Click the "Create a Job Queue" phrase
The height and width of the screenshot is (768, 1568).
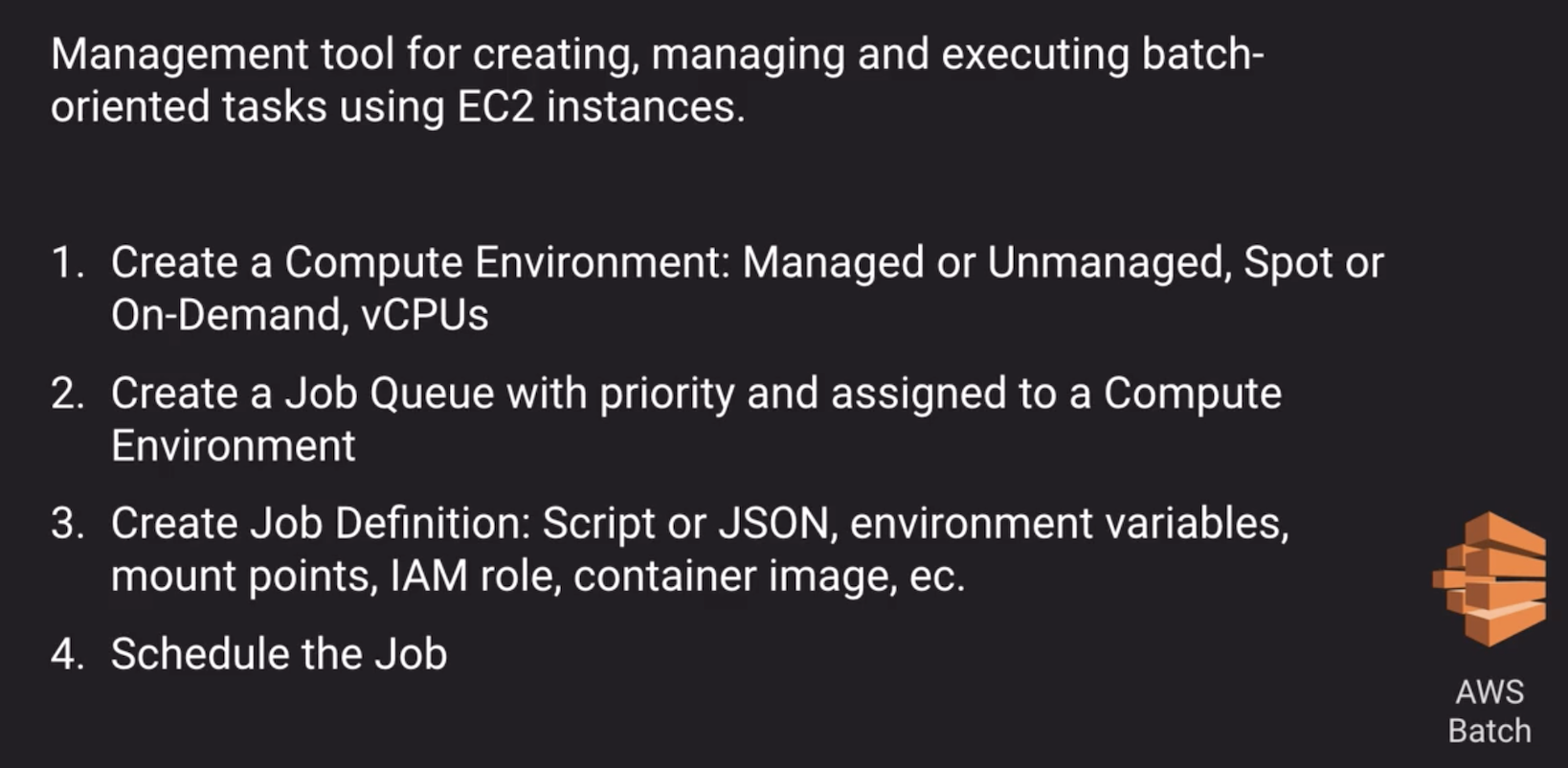click(x=302, y=395)
